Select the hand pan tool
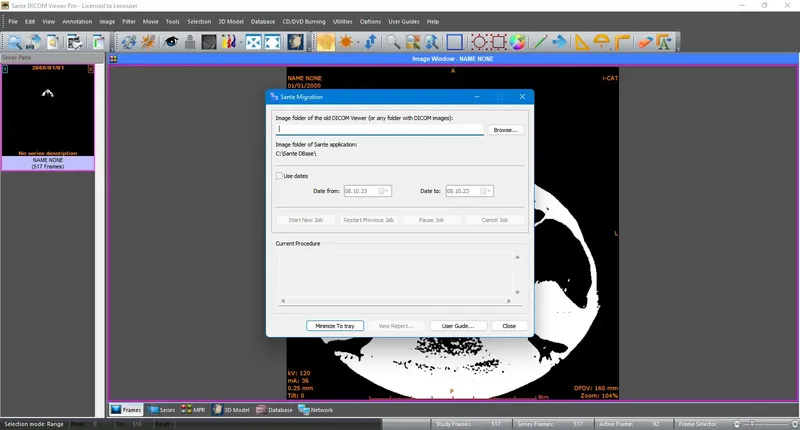 pos(326,42)
